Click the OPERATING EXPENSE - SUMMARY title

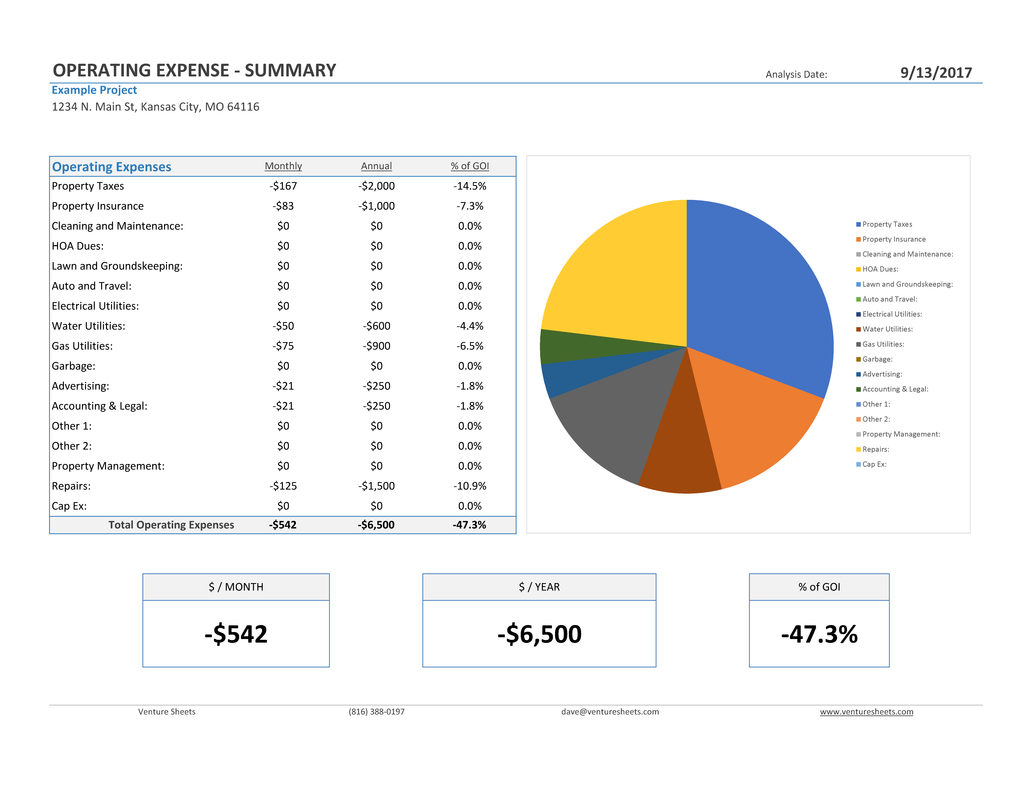click(195, 71)
